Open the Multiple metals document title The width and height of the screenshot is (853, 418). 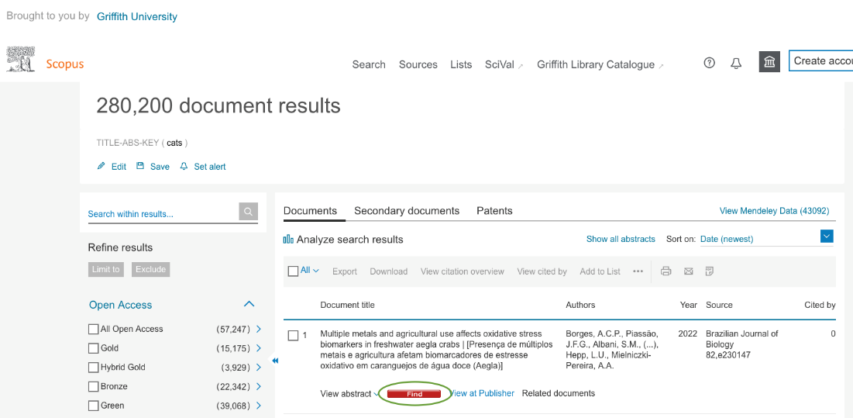[437, 350]
